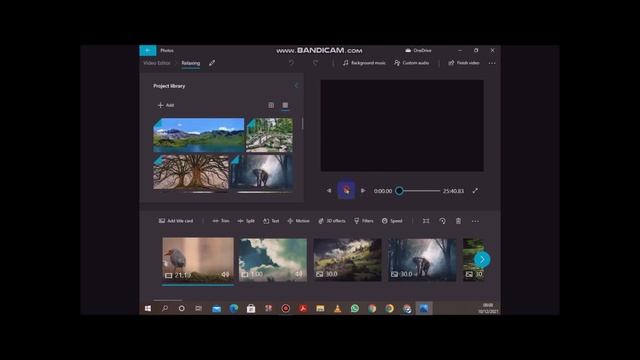Add media to the project library
Image resolution: width=640 pixels, height=360 pixels.
166,105
